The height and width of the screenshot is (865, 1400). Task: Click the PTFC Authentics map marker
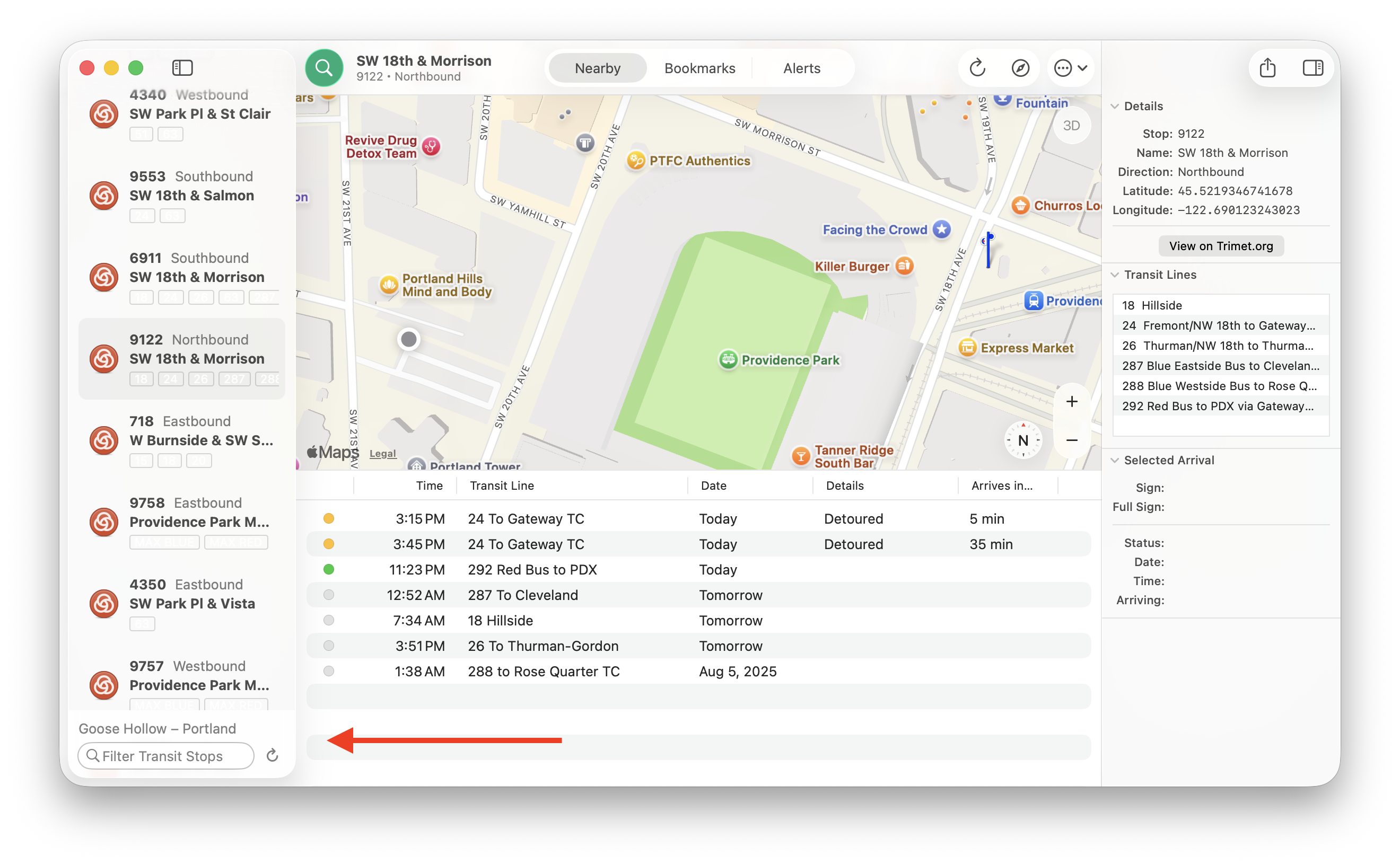tap(635, 161)
